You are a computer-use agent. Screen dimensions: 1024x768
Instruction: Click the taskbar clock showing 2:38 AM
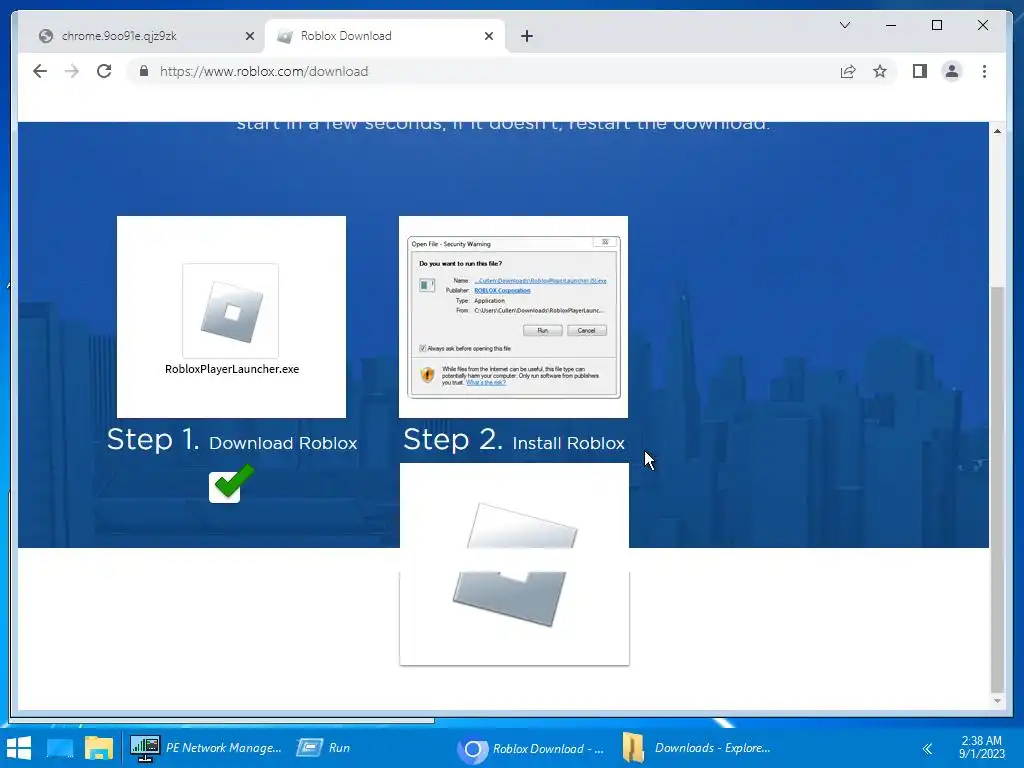tap(982, 747)
